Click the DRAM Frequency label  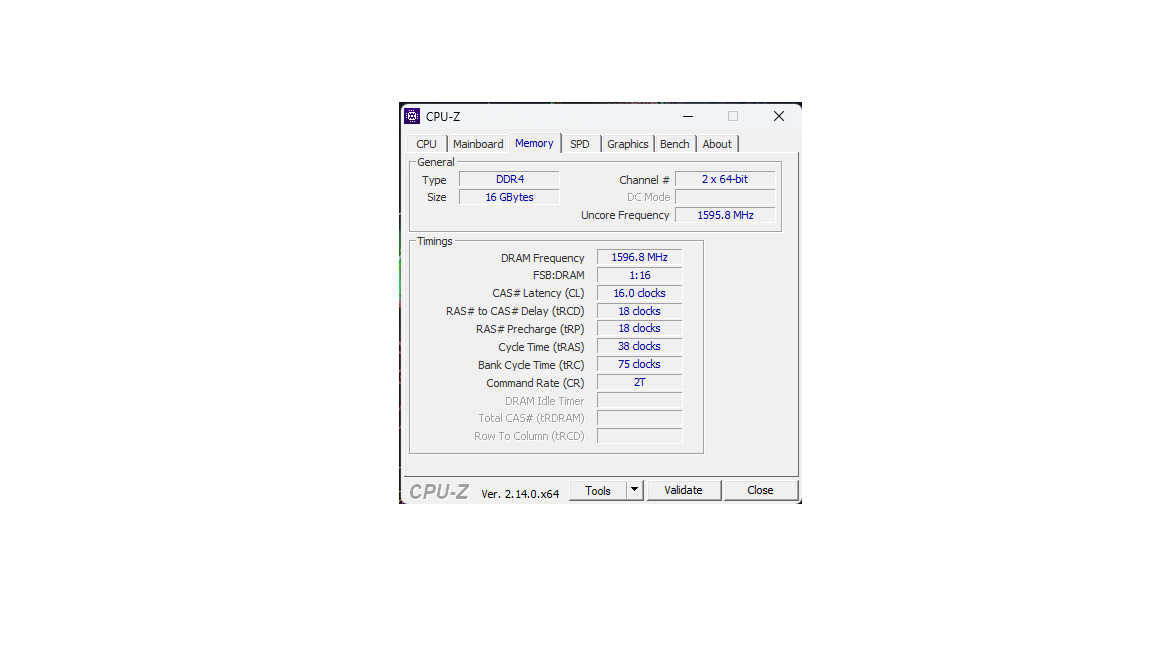point(542,258)
